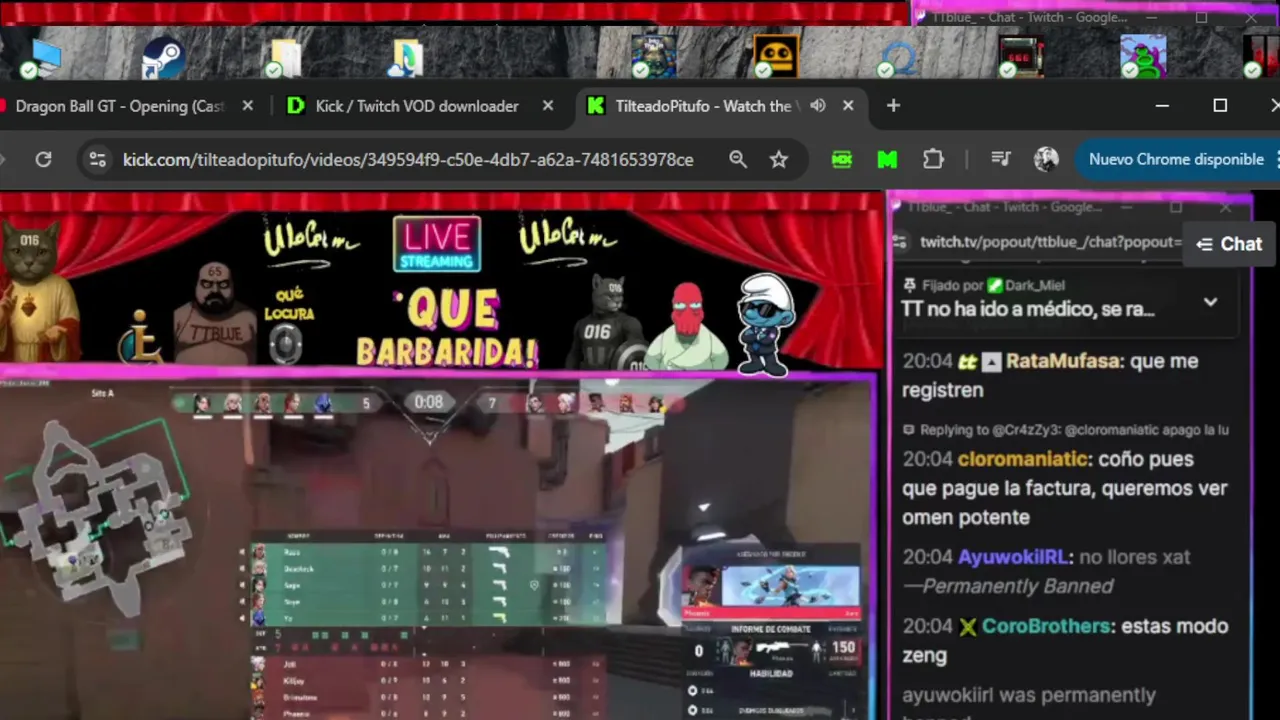Open the green M extension icon
The image size is (1280, 720).
coord(887,159)
